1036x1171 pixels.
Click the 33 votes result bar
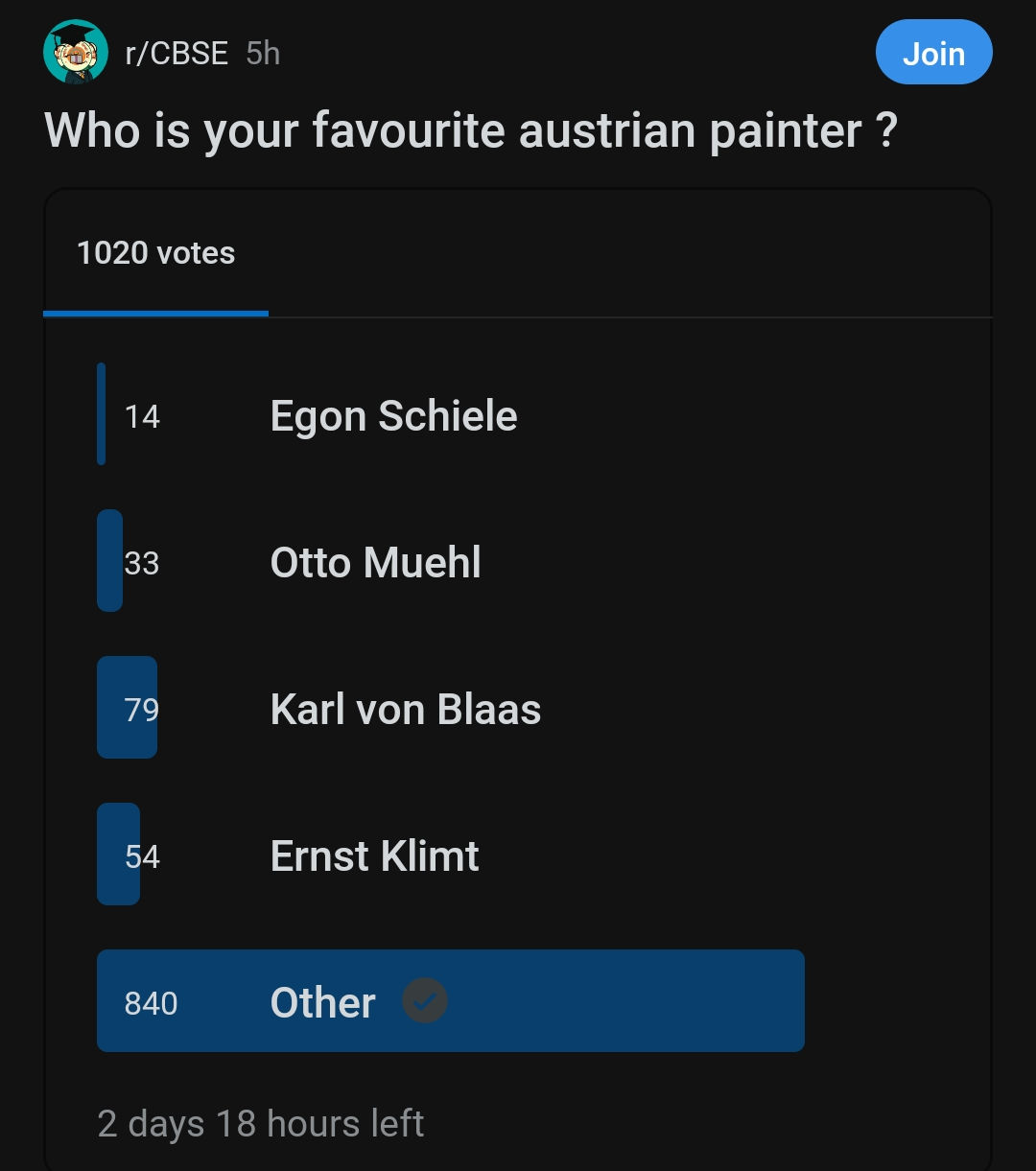[x=109, y=561]
